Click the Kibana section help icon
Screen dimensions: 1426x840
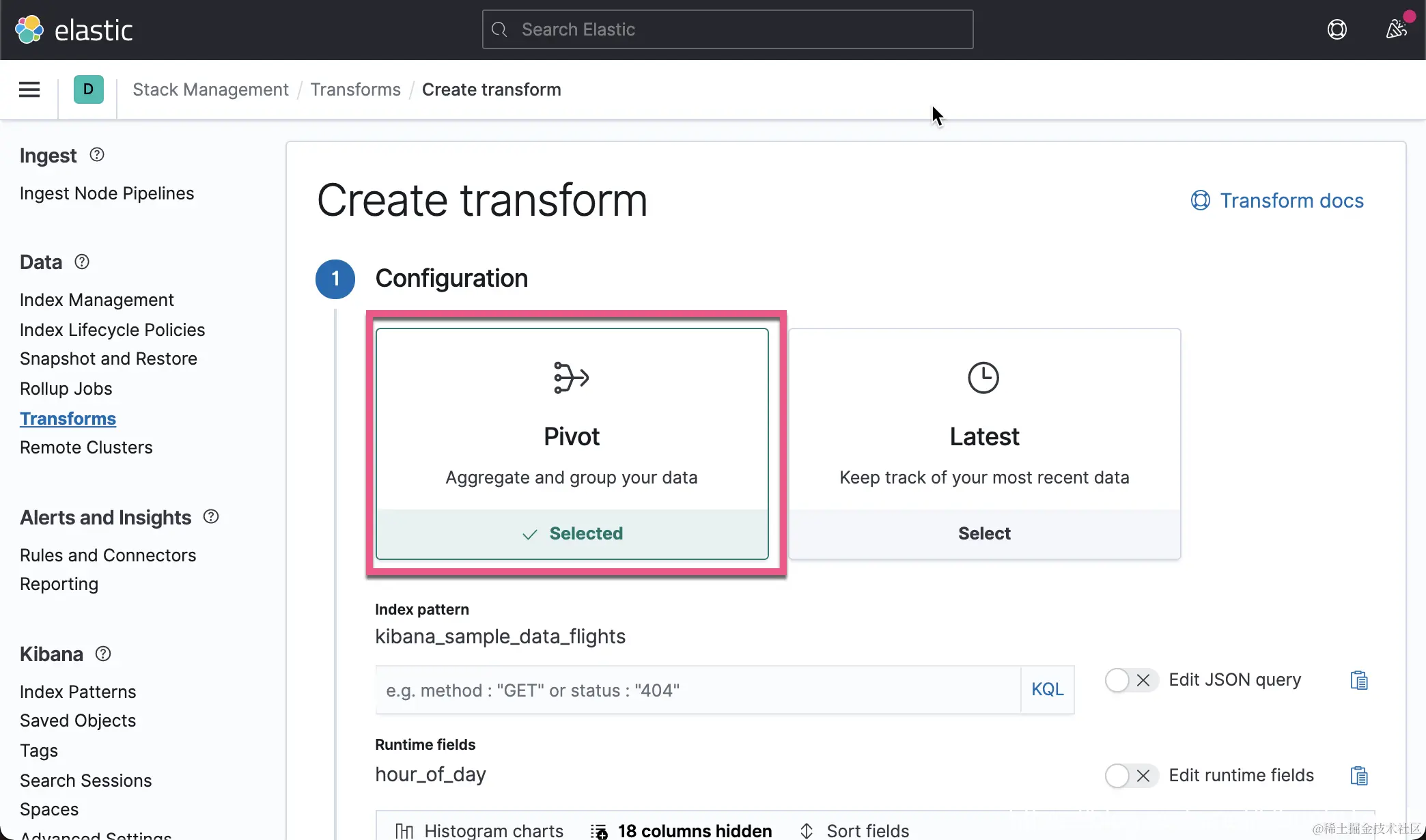pos(103,654)
